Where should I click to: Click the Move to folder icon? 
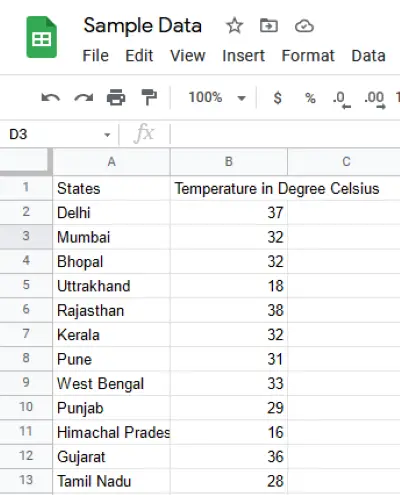269,26
